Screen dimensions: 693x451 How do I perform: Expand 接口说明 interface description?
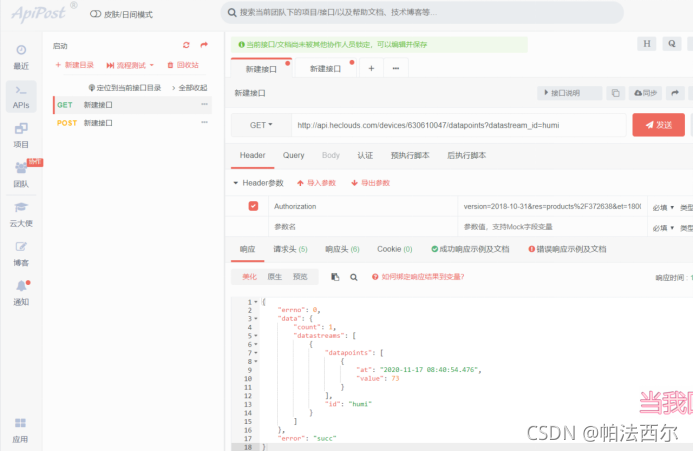pos(569,93)
